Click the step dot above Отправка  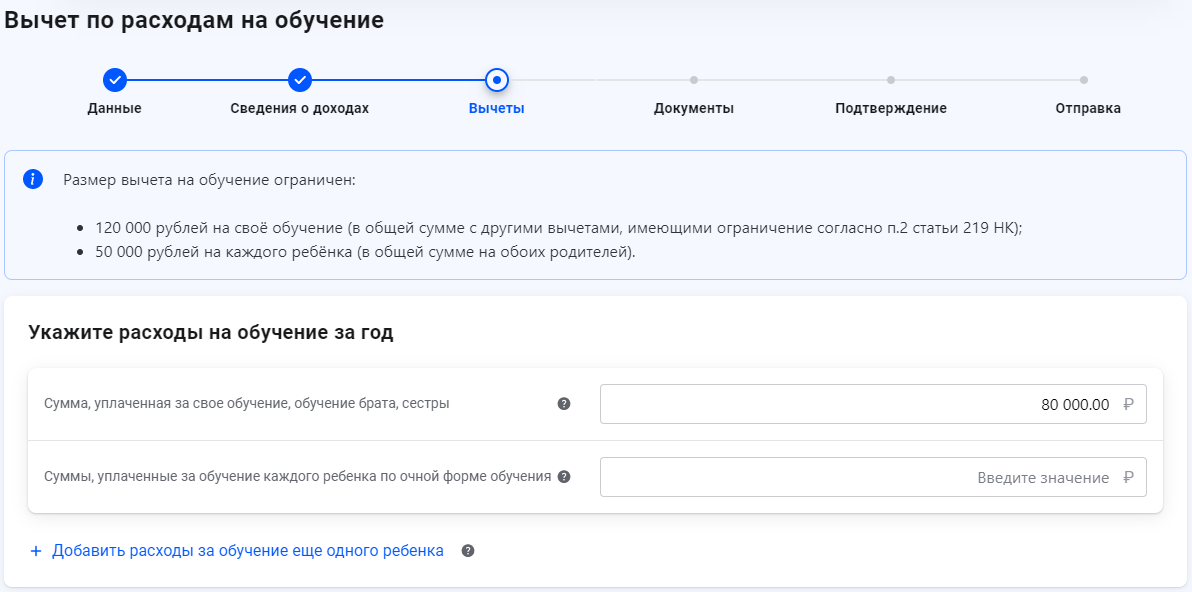coord(1083,80)
